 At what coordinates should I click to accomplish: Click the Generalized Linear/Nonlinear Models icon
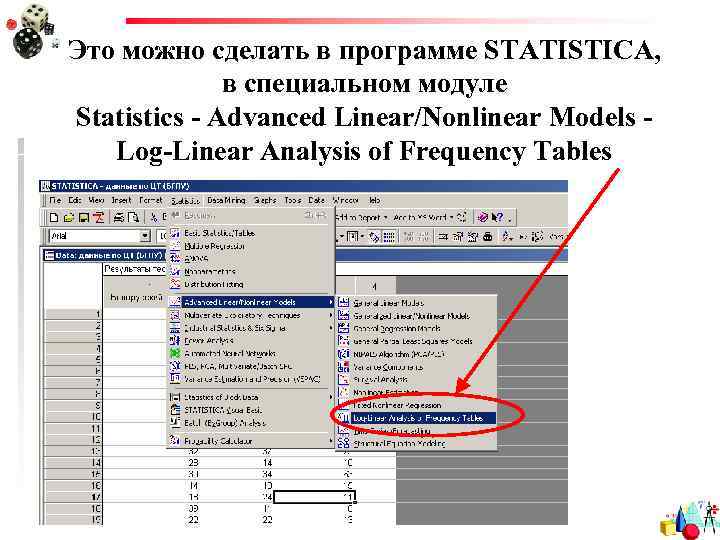[343, 315]
